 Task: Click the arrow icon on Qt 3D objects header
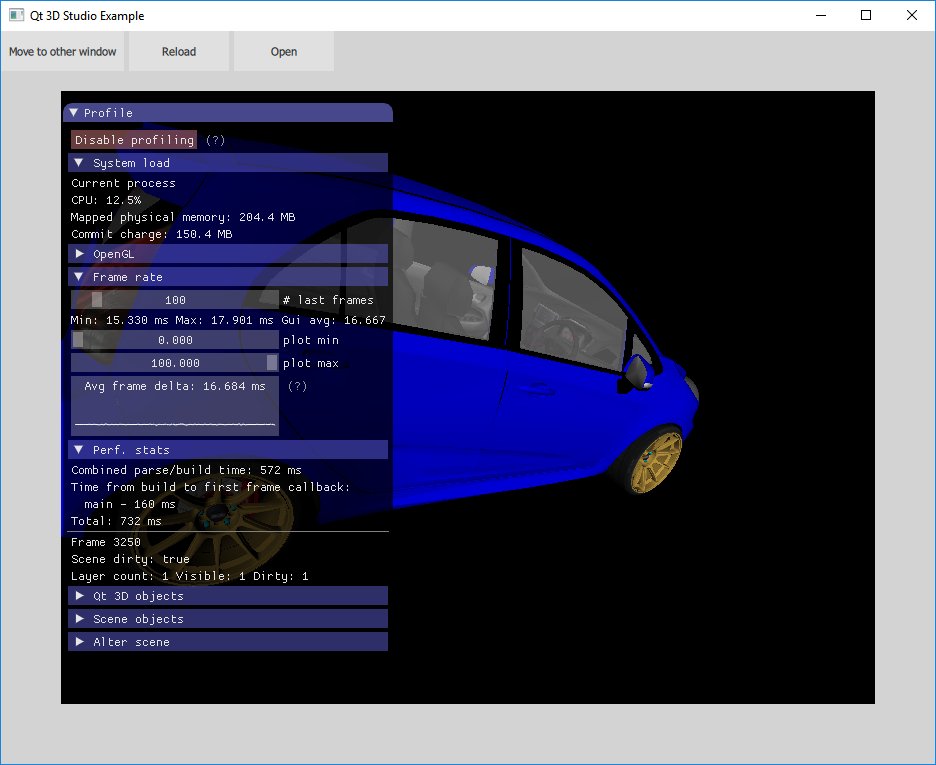pyautogui.click(x=79, y=595)
